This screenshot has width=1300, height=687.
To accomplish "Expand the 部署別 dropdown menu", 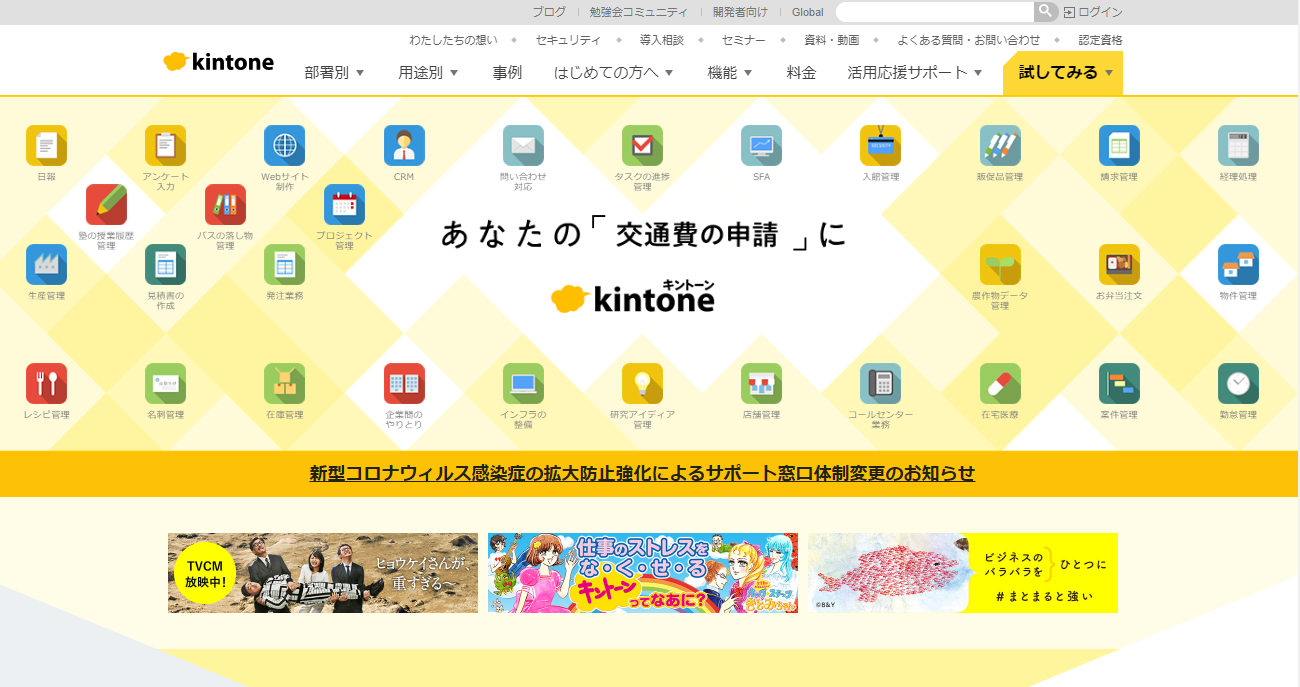I will [x=335, y=73].
